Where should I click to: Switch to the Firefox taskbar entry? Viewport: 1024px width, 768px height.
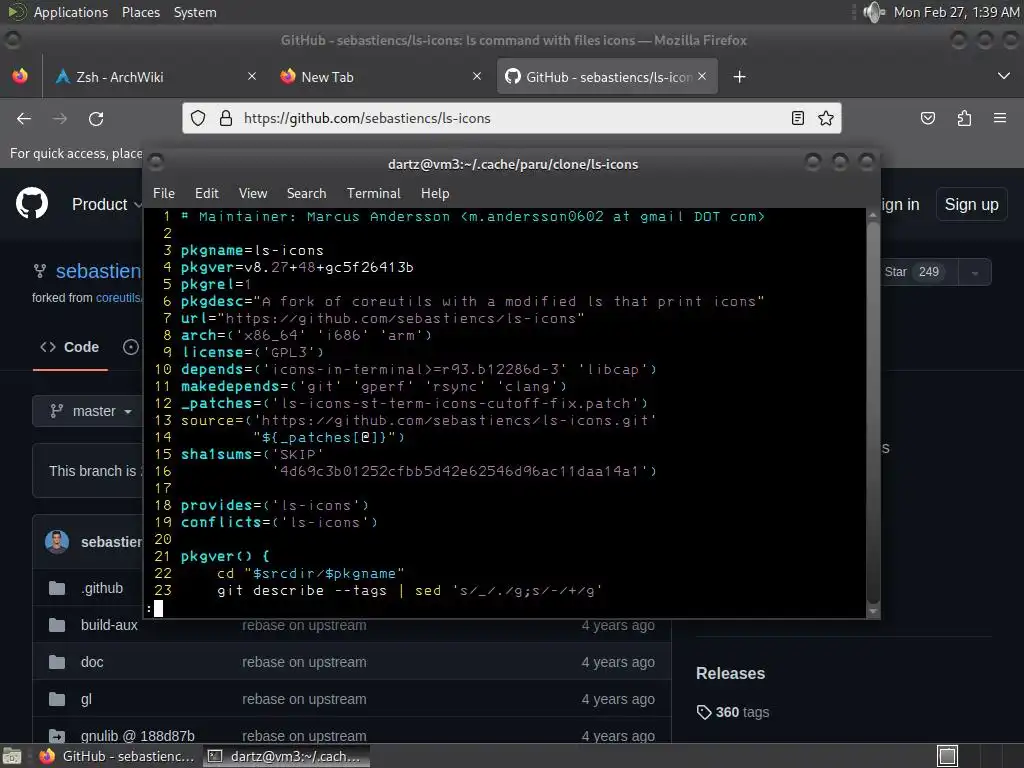pyautogui.click(x=118, y=756)
